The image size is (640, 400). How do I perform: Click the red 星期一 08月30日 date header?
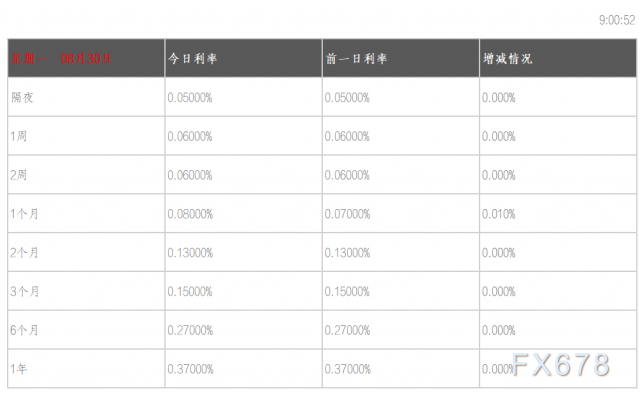tap(61, 59)
